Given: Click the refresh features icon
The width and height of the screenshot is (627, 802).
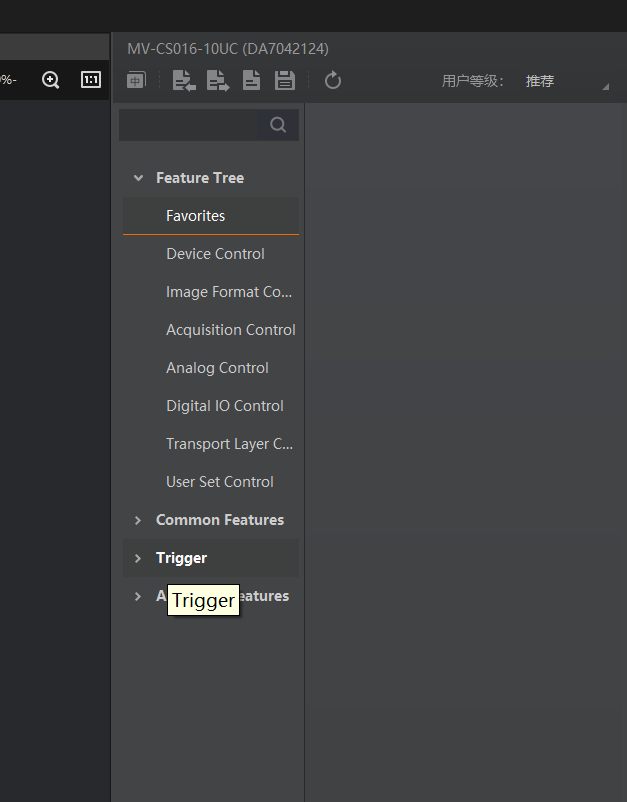Looking at the screenshot, I should (x=333, y=81).
